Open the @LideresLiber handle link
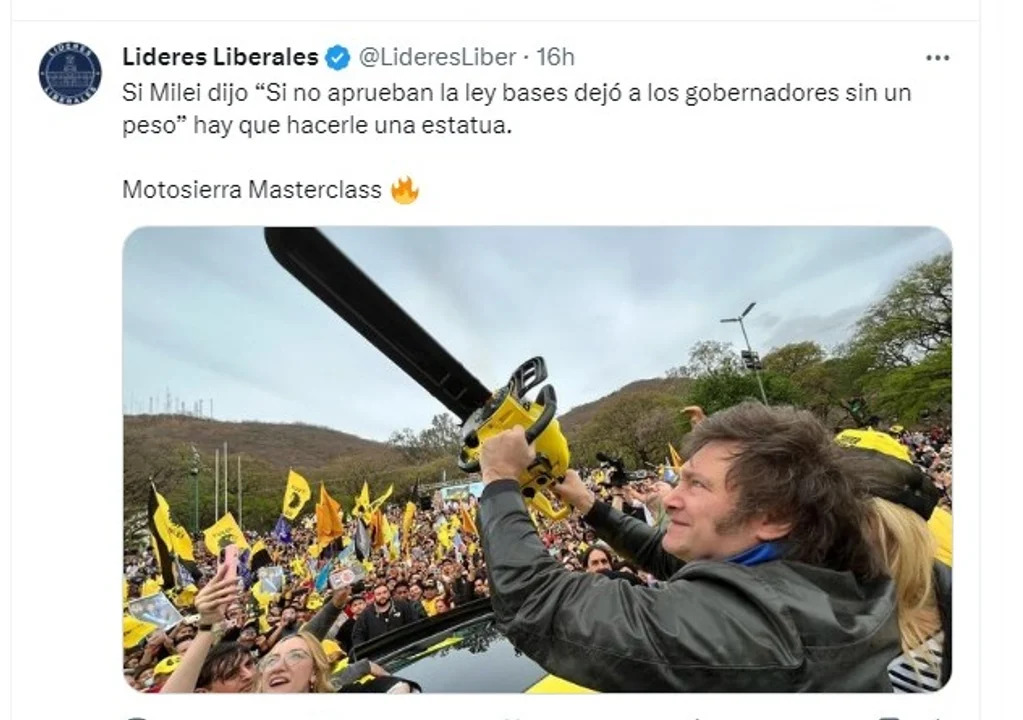The height and width of the screenshot is (720, 1023). [x=438, y=57]
